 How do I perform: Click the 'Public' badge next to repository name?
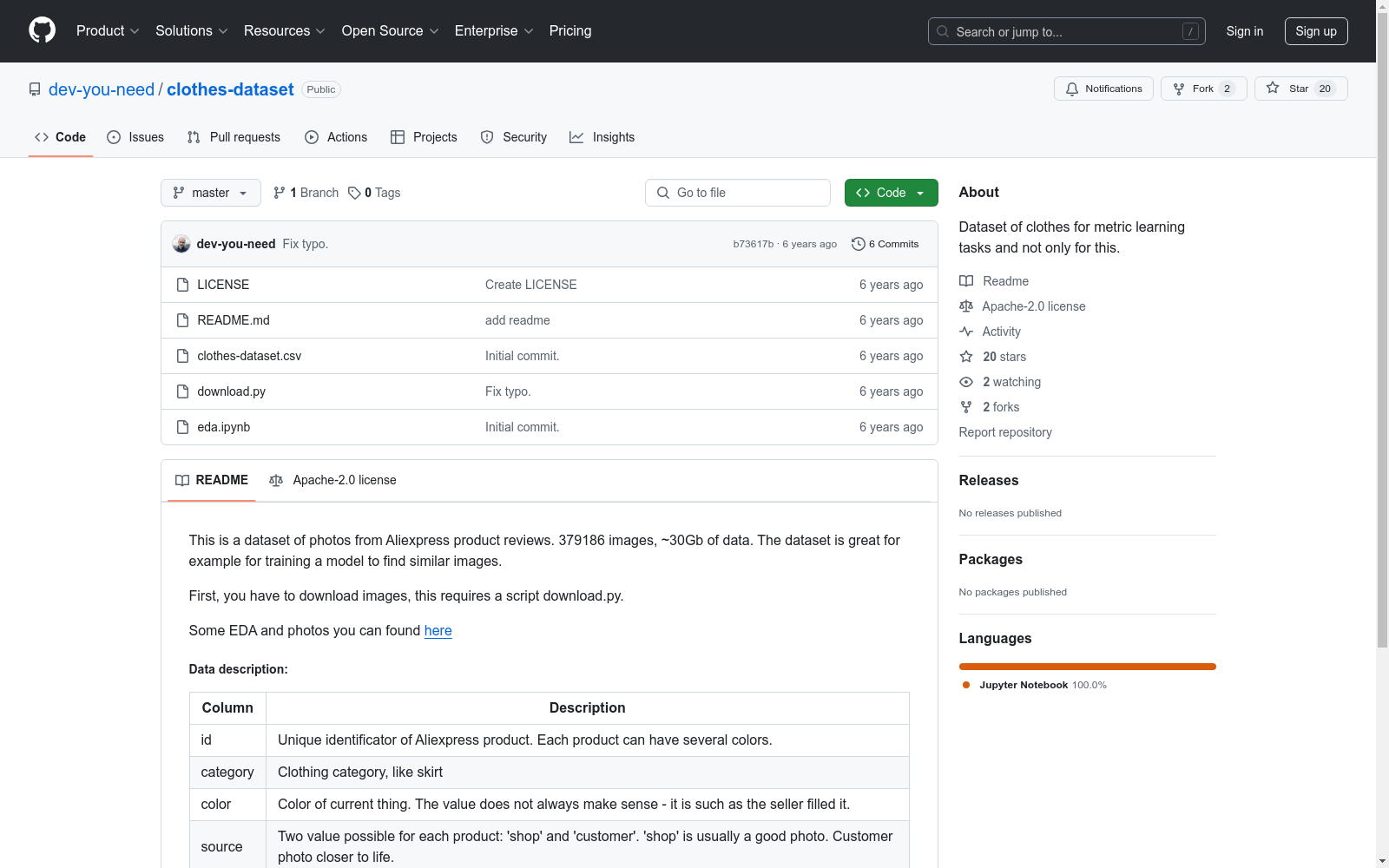[x=321, y=89]
